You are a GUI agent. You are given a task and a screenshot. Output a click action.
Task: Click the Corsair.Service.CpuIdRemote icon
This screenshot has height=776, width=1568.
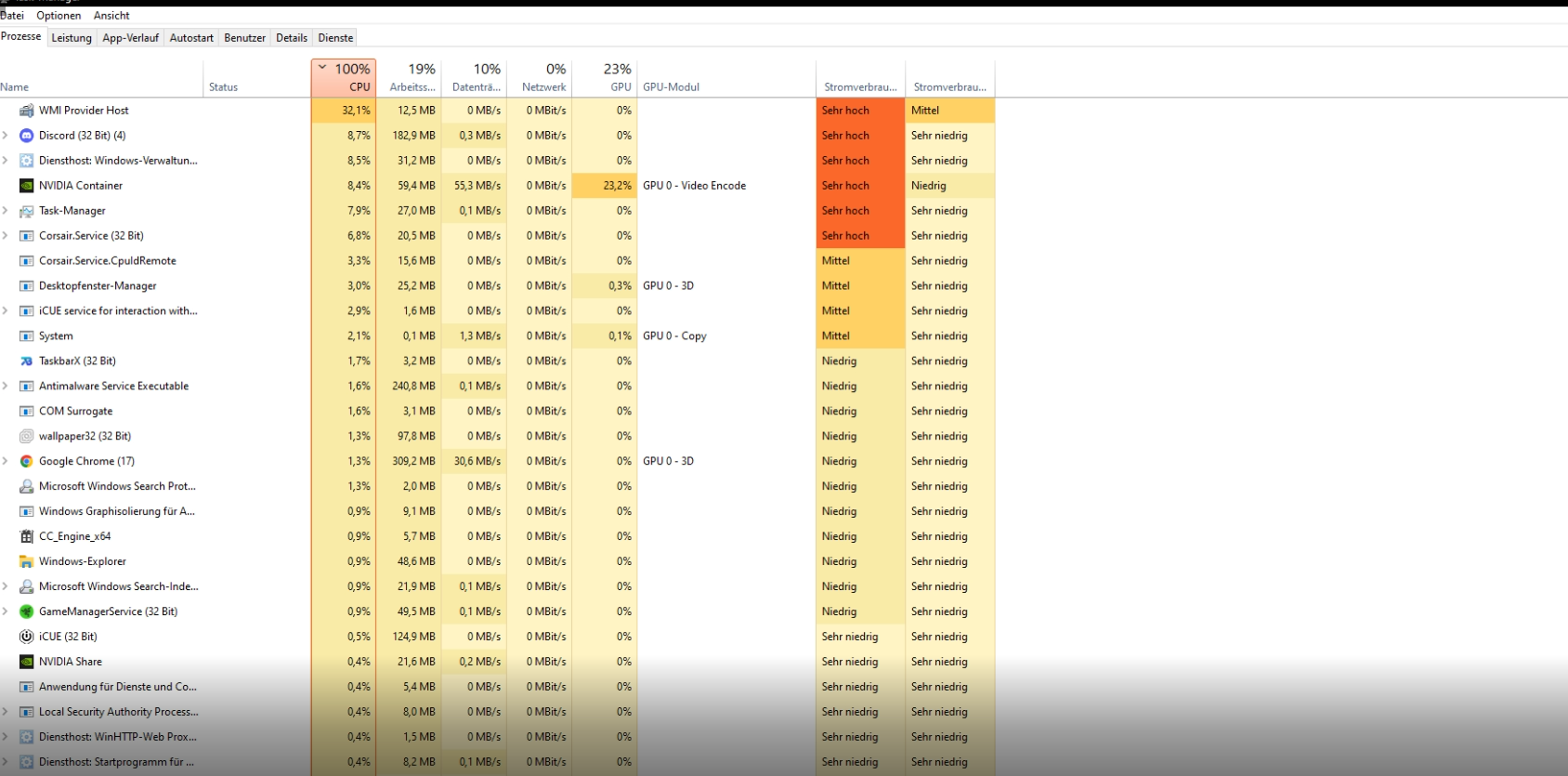tap(27, 261)
